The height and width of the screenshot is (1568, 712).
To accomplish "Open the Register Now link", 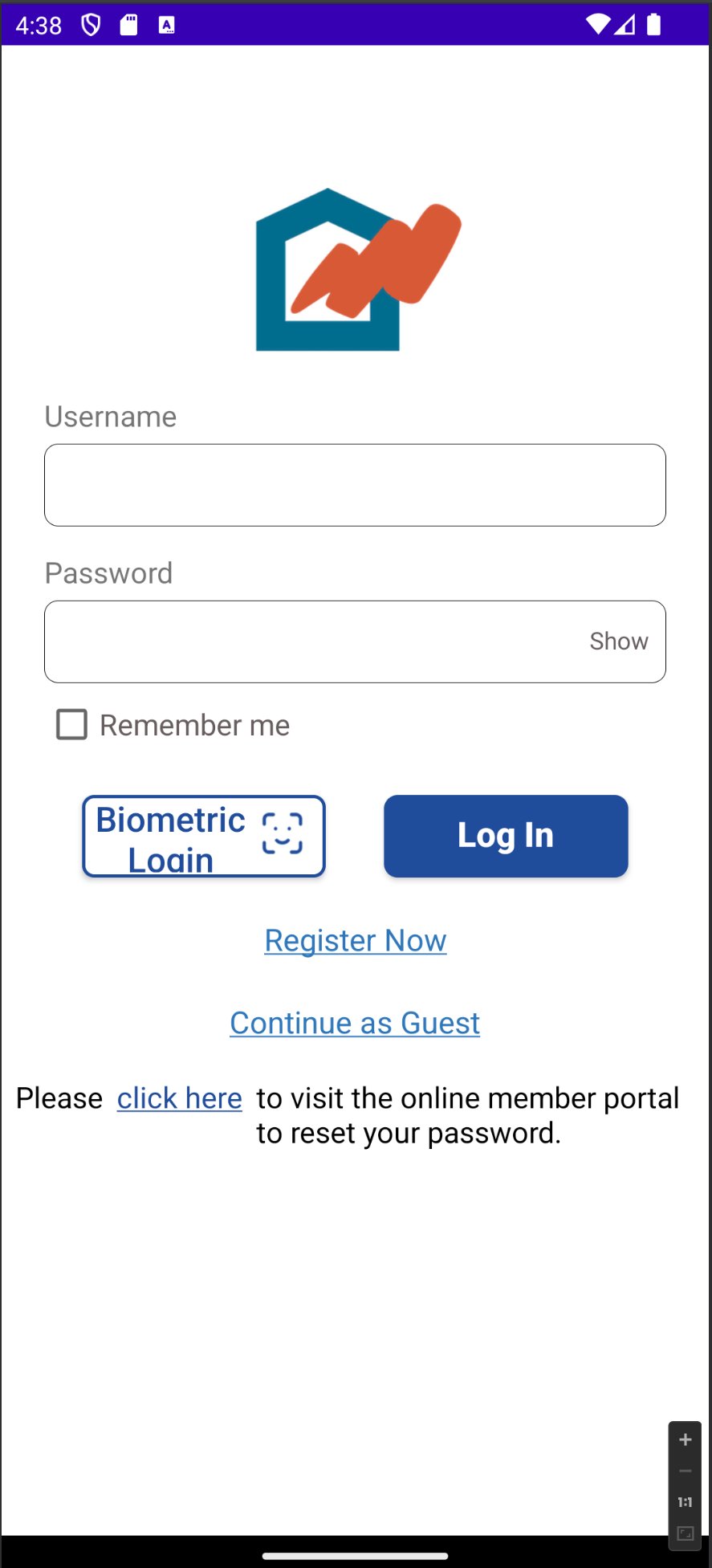I will tap(356, 940).
